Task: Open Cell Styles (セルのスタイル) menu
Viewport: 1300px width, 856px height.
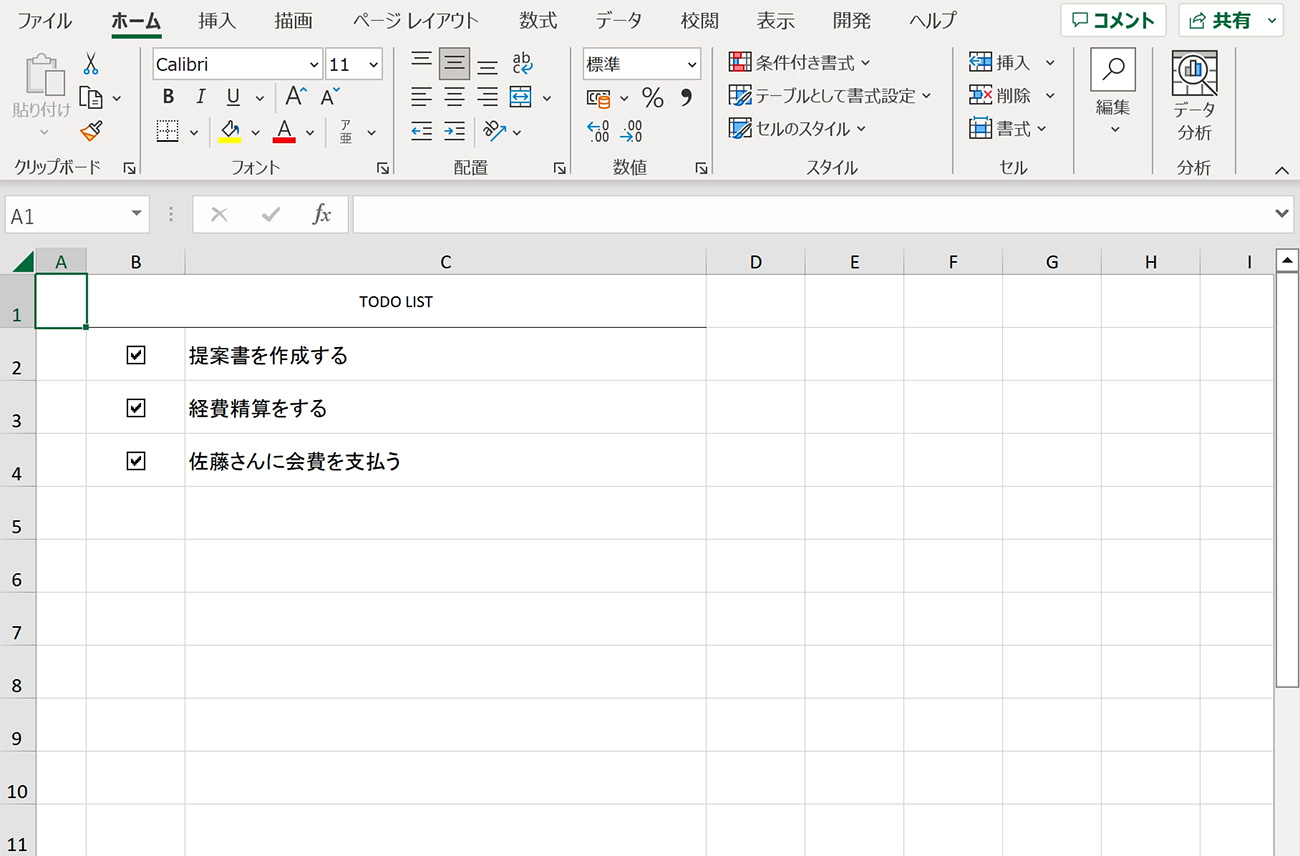Action: click(797, 129)
